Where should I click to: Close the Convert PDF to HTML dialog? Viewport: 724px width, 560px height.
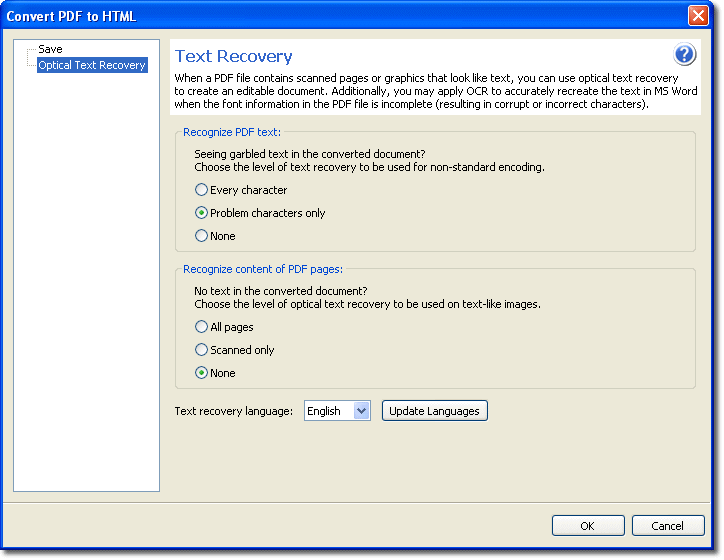point(698,16)
